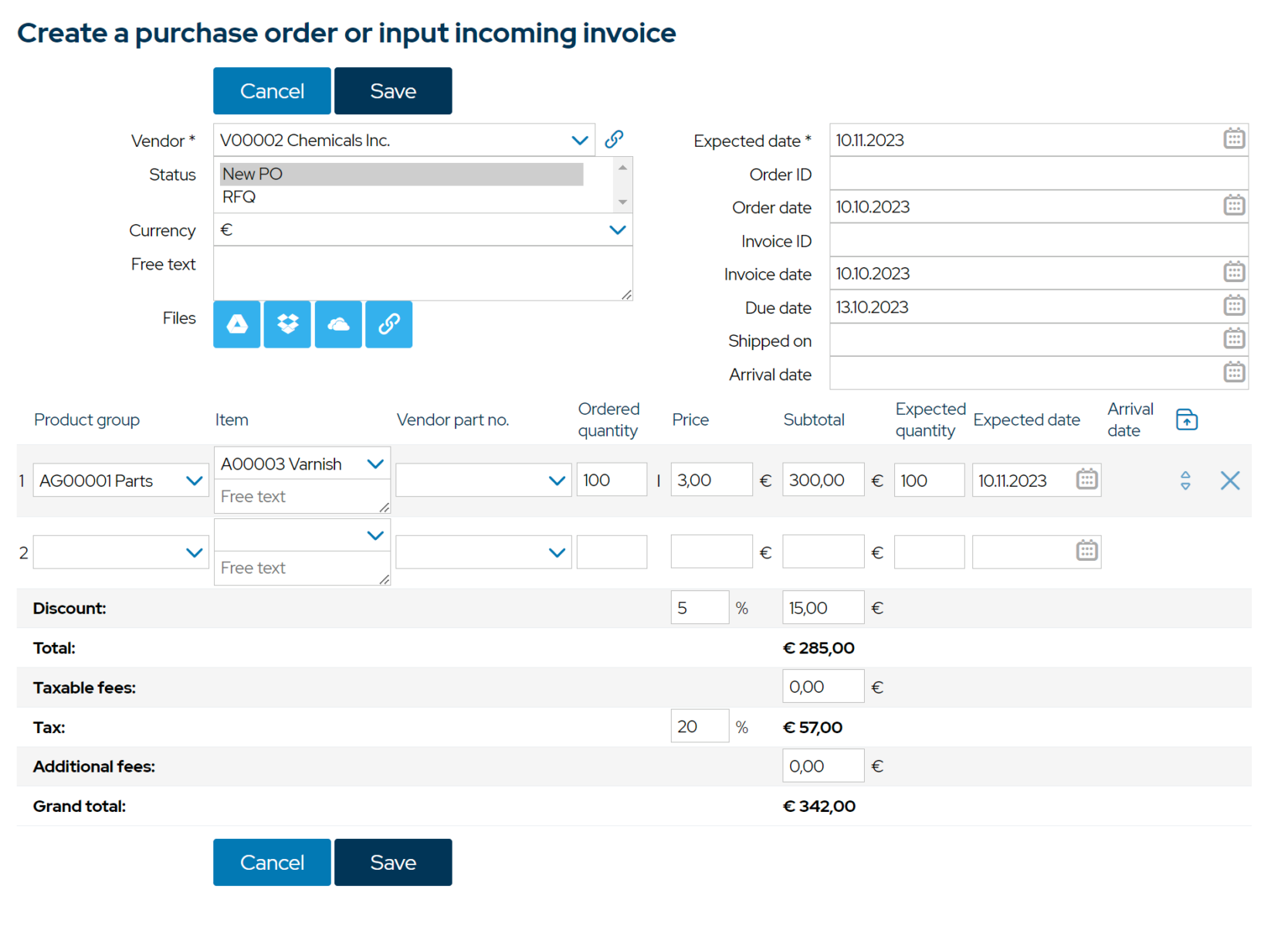The image size is (1288, 927).
Task: Click the reorder arrows on line item 1
Action: [x=1185, y=480]
